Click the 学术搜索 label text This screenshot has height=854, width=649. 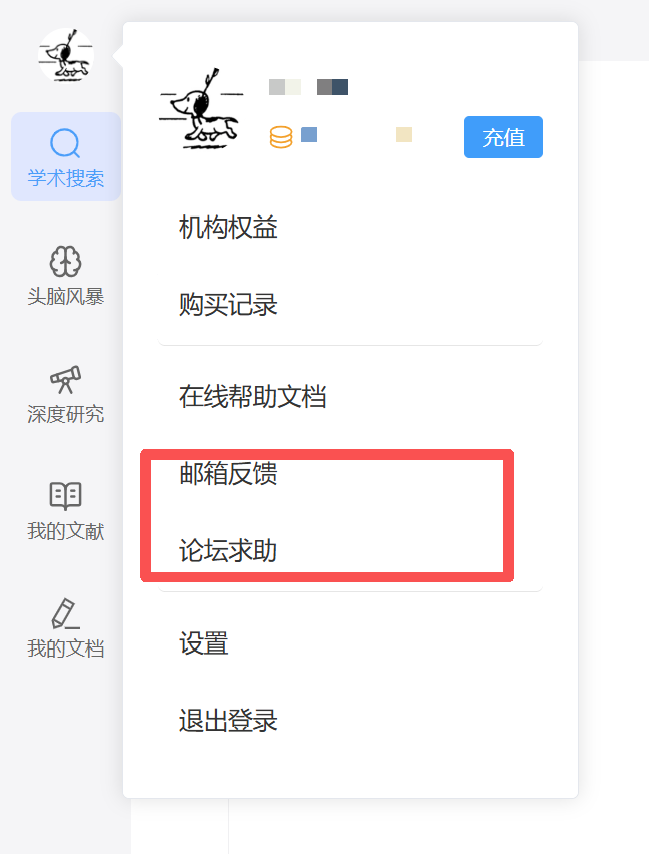pos(66,179)
